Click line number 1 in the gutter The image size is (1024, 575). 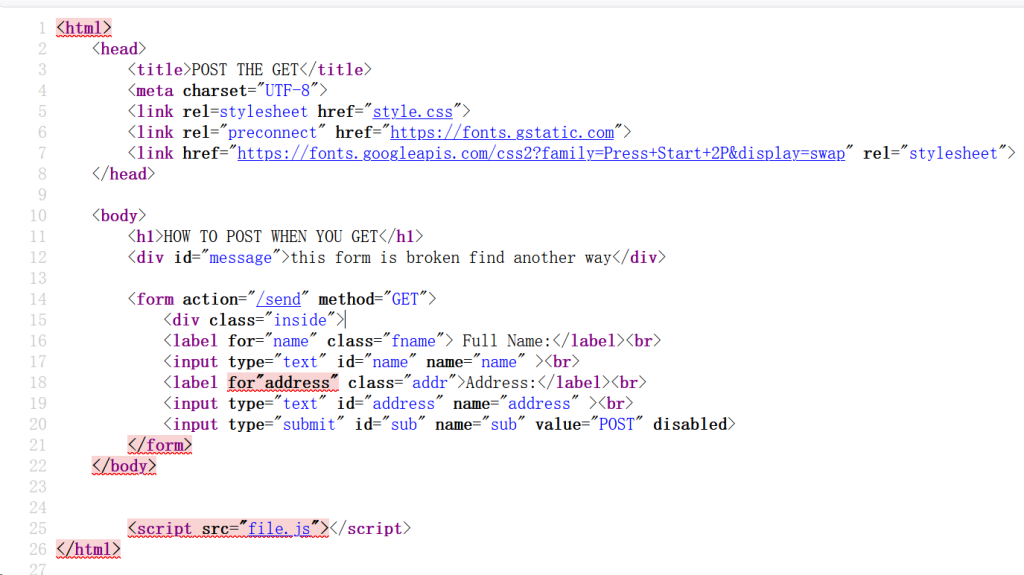[42, 28]
